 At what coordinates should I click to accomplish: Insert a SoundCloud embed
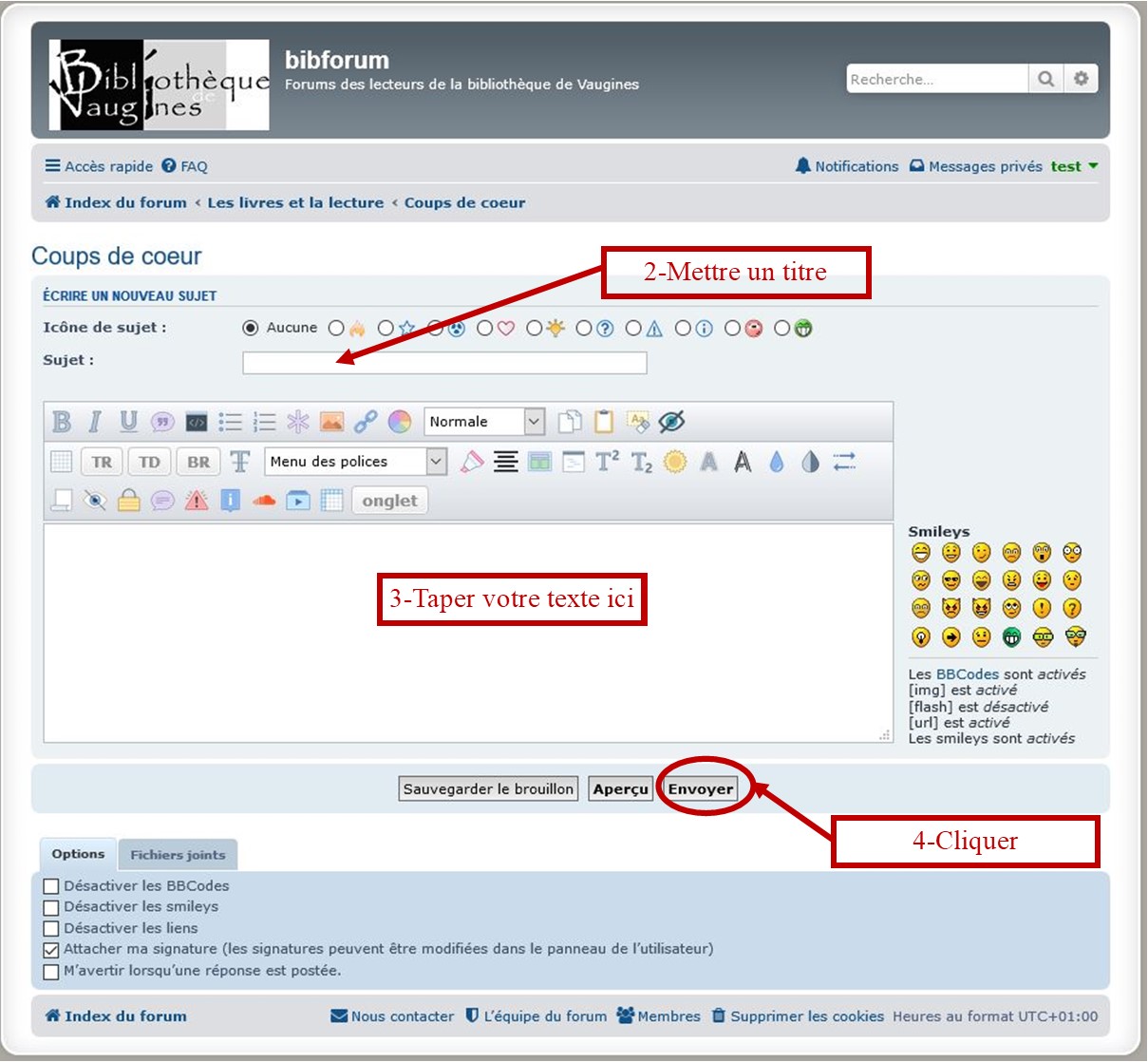(x=264, y=501)
